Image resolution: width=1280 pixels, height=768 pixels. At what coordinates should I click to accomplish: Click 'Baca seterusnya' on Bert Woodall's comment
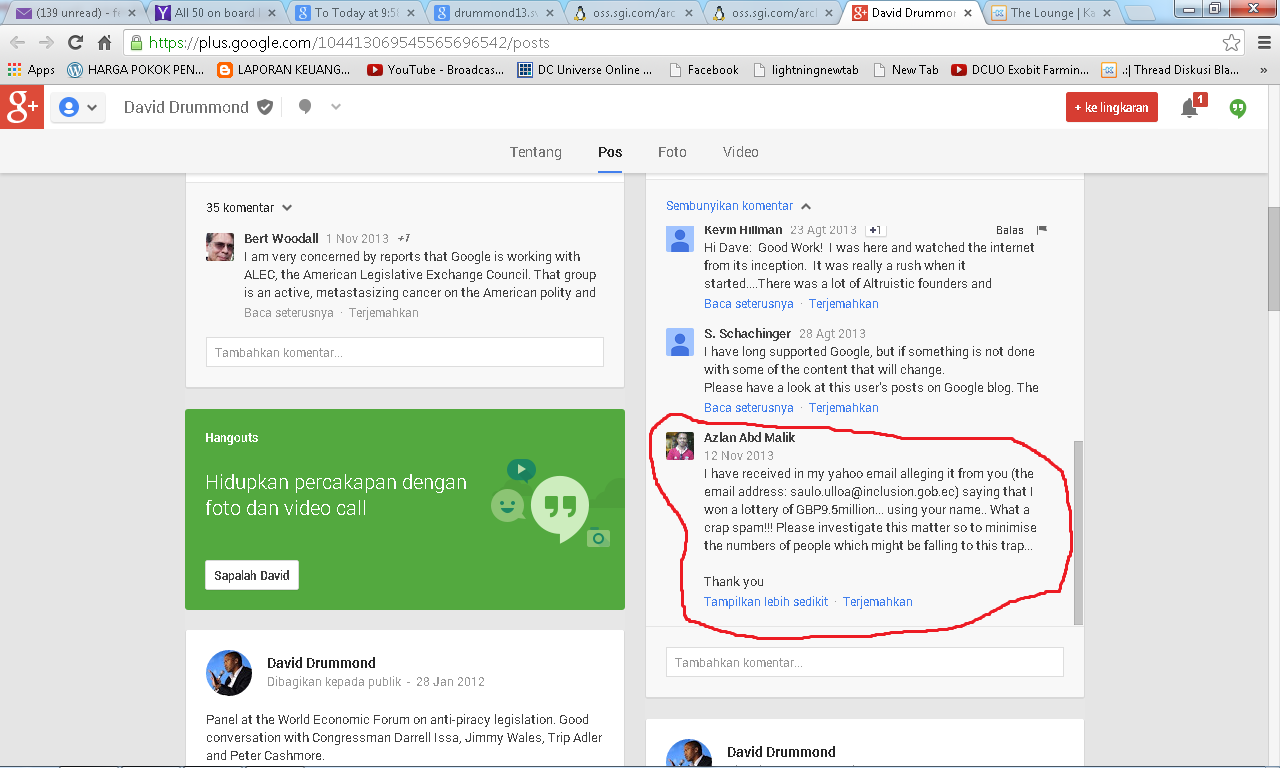tap(289, 313)
